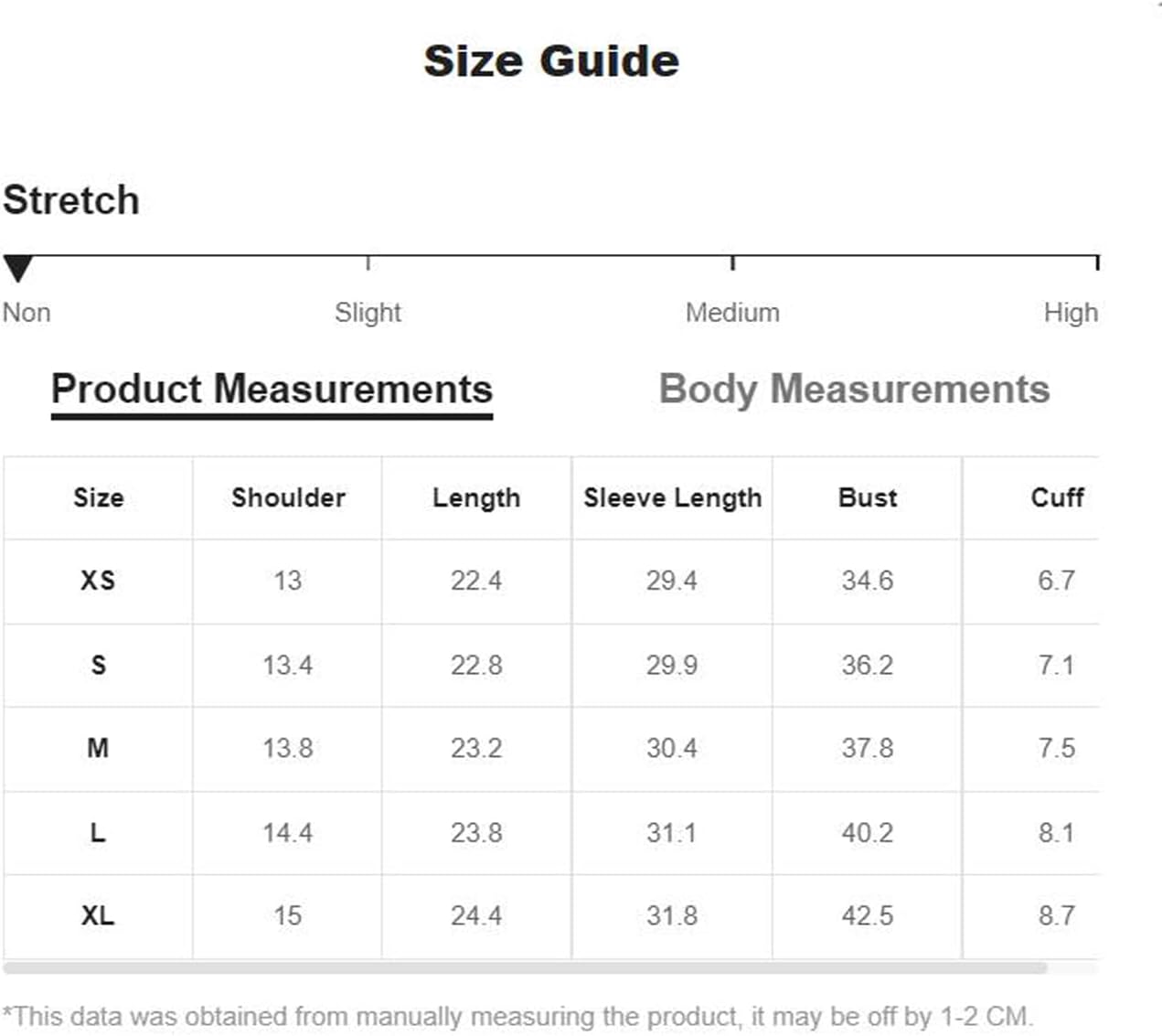Select the M size row label
Screen dimensions: 1162x1036
(98, 748)
